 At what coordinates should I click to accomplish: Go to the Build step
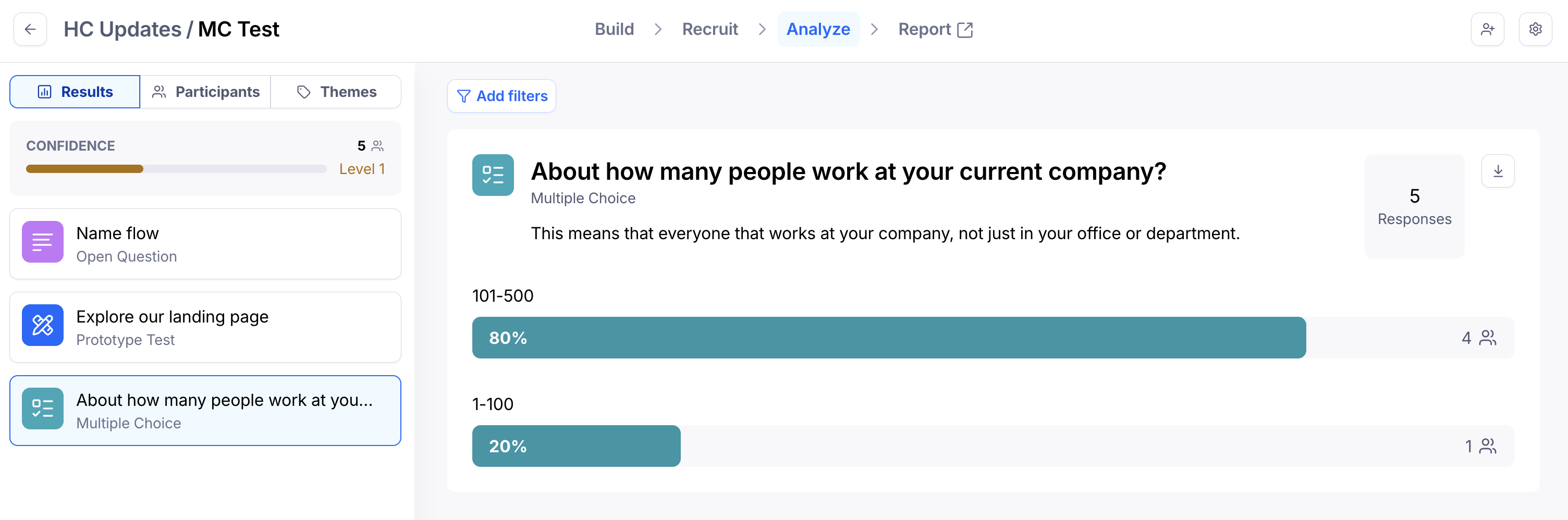[614, 29]
